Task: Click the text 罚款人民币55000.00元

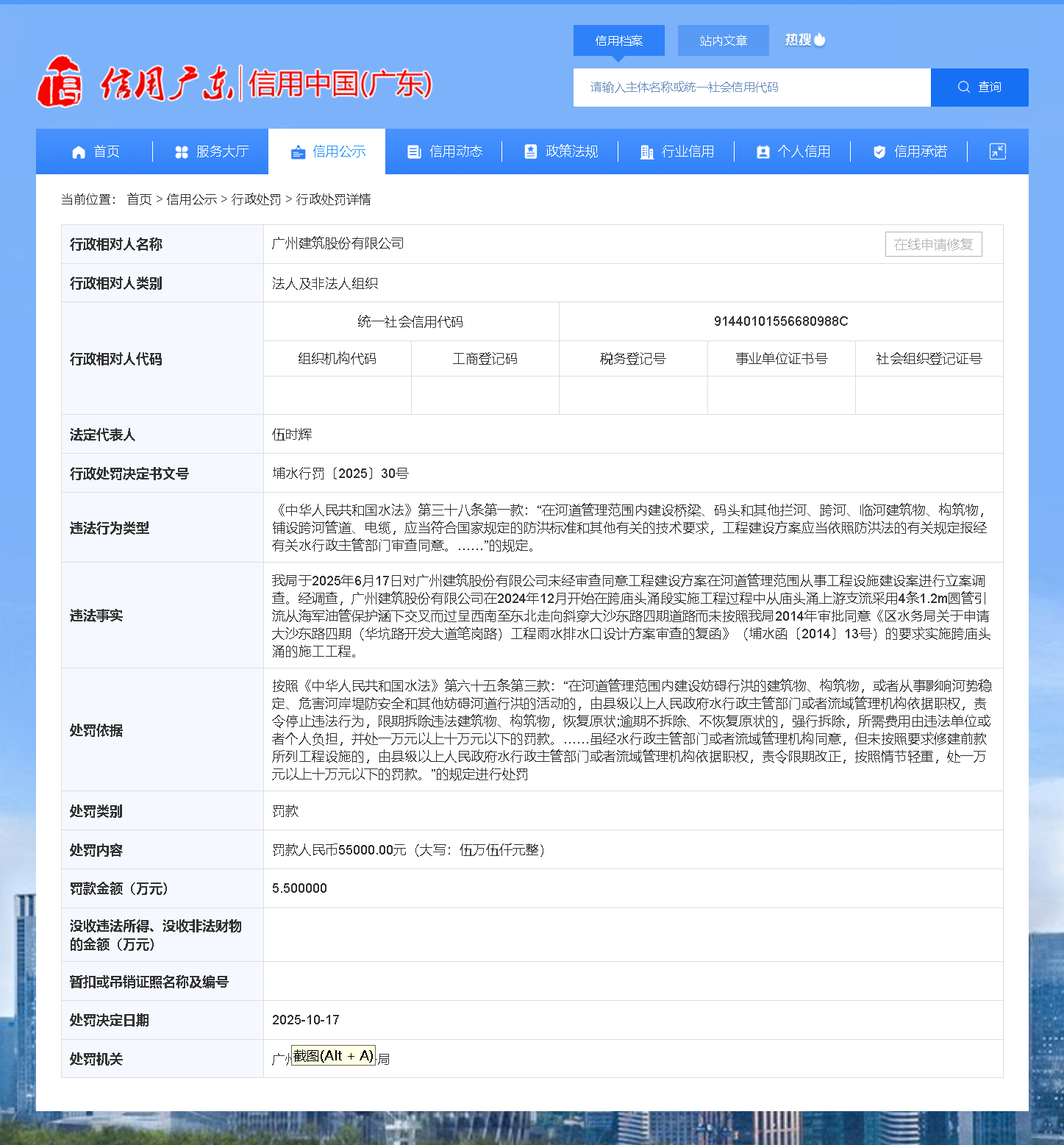Action: click(x=339, y=850)
